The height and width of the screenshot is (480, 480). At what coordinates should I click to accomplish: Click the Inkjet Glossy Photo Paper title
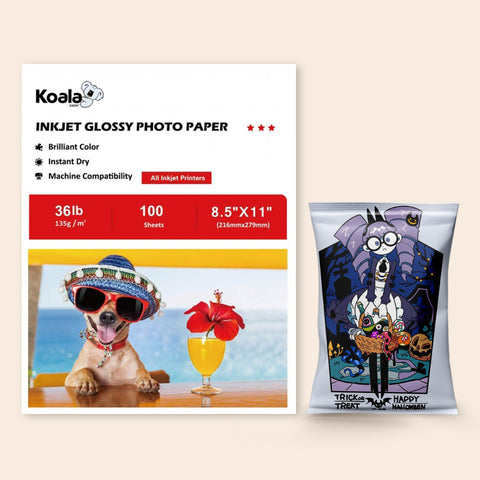point(132,127)
